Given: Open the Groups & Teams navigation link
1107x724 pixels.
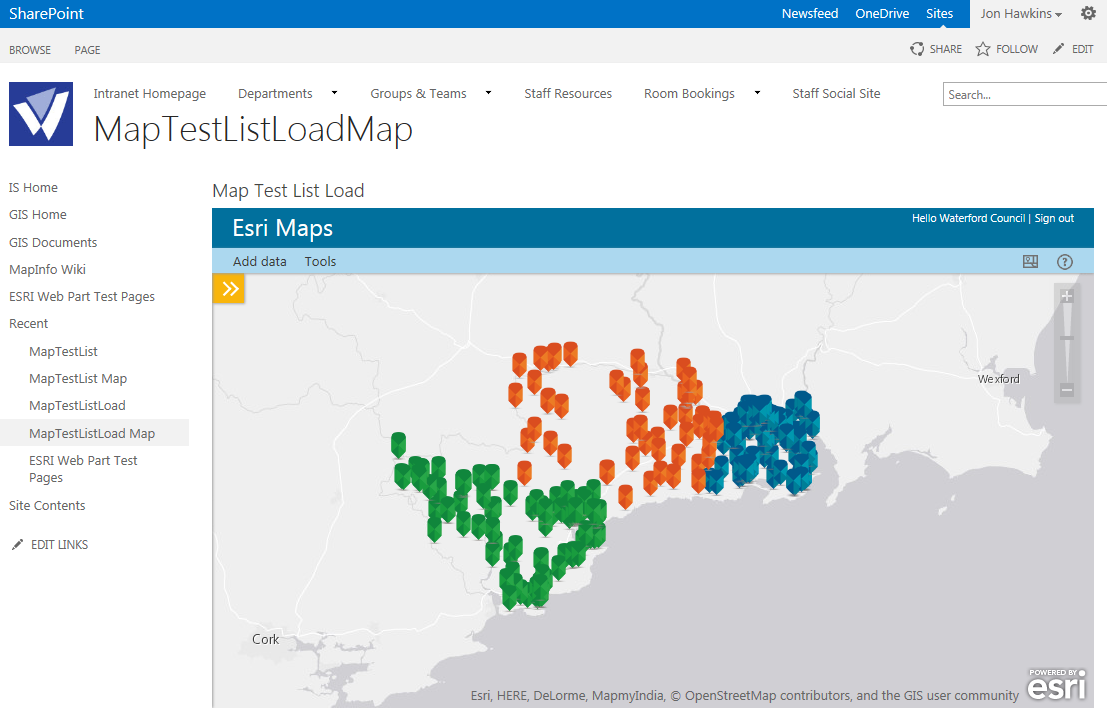Looking at the screenshot, I should coord(418,94).
